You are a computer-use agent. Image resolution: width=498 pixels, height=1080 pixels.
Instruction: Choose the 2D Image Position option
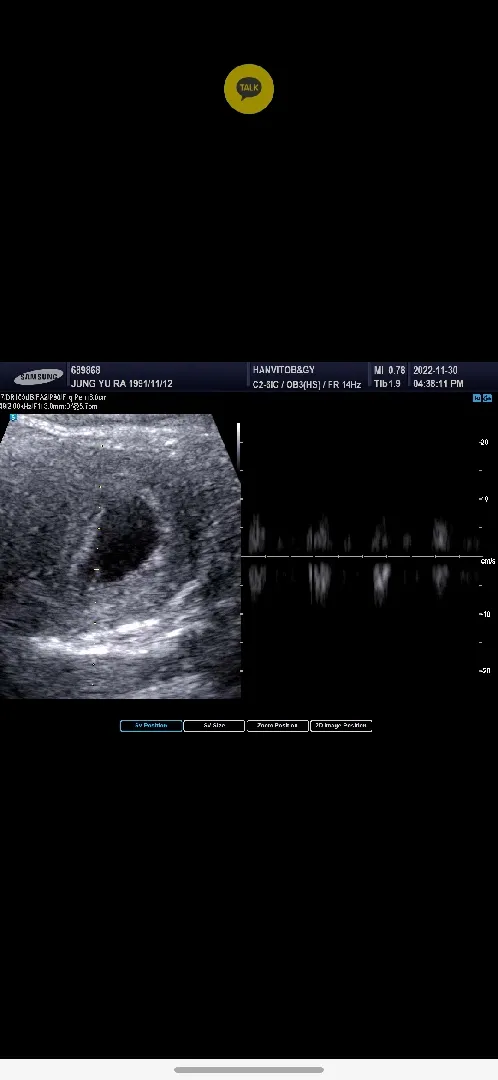pos(341,725)
